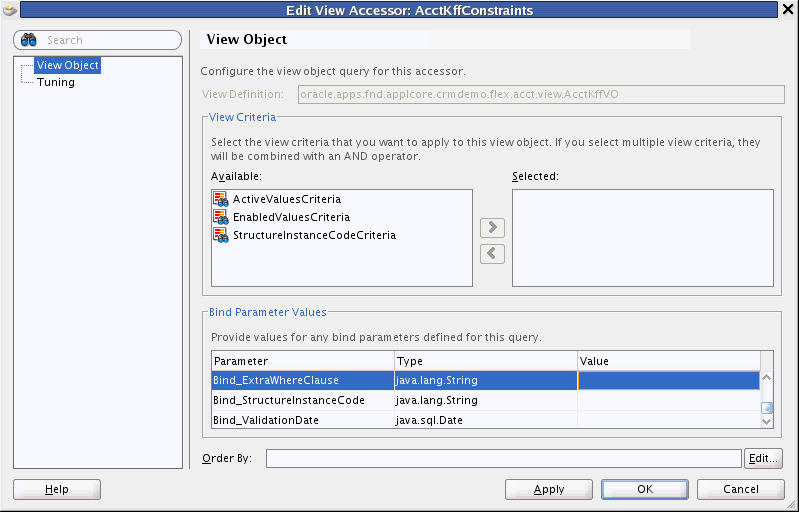799x512 pixels.
Task: Select the Bind_ExtraWhereClause parameter row
Action: [x=486, y=380]
